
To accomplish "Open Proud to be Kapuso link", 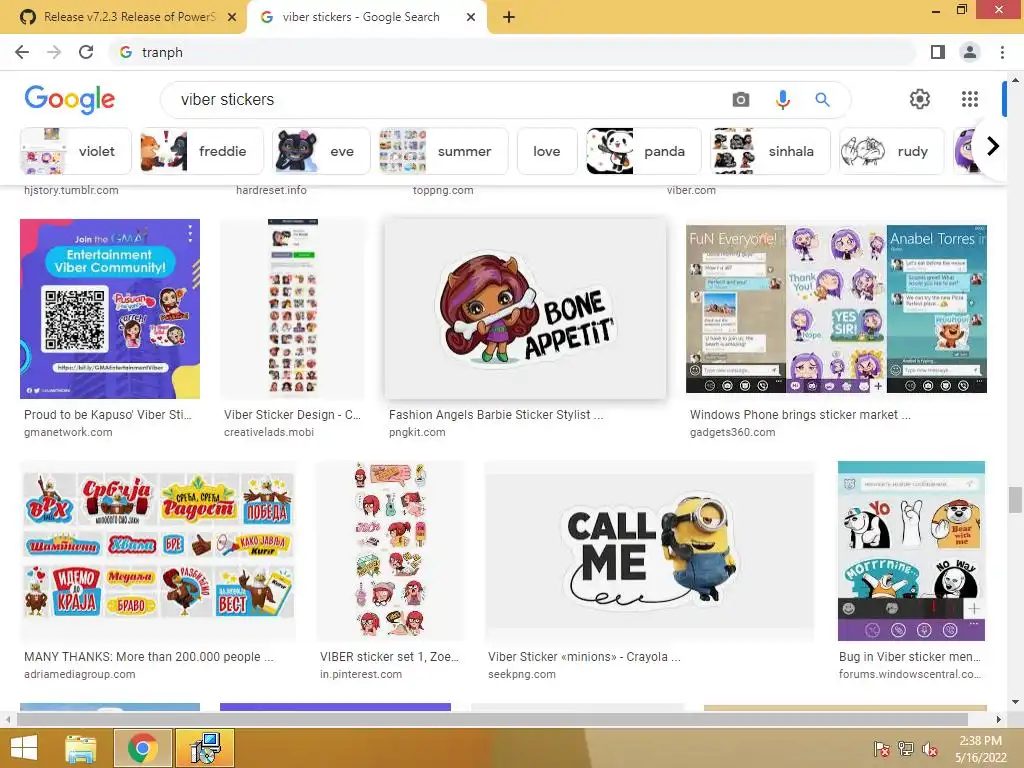I will pyautogui.click(x=108, y=415).
